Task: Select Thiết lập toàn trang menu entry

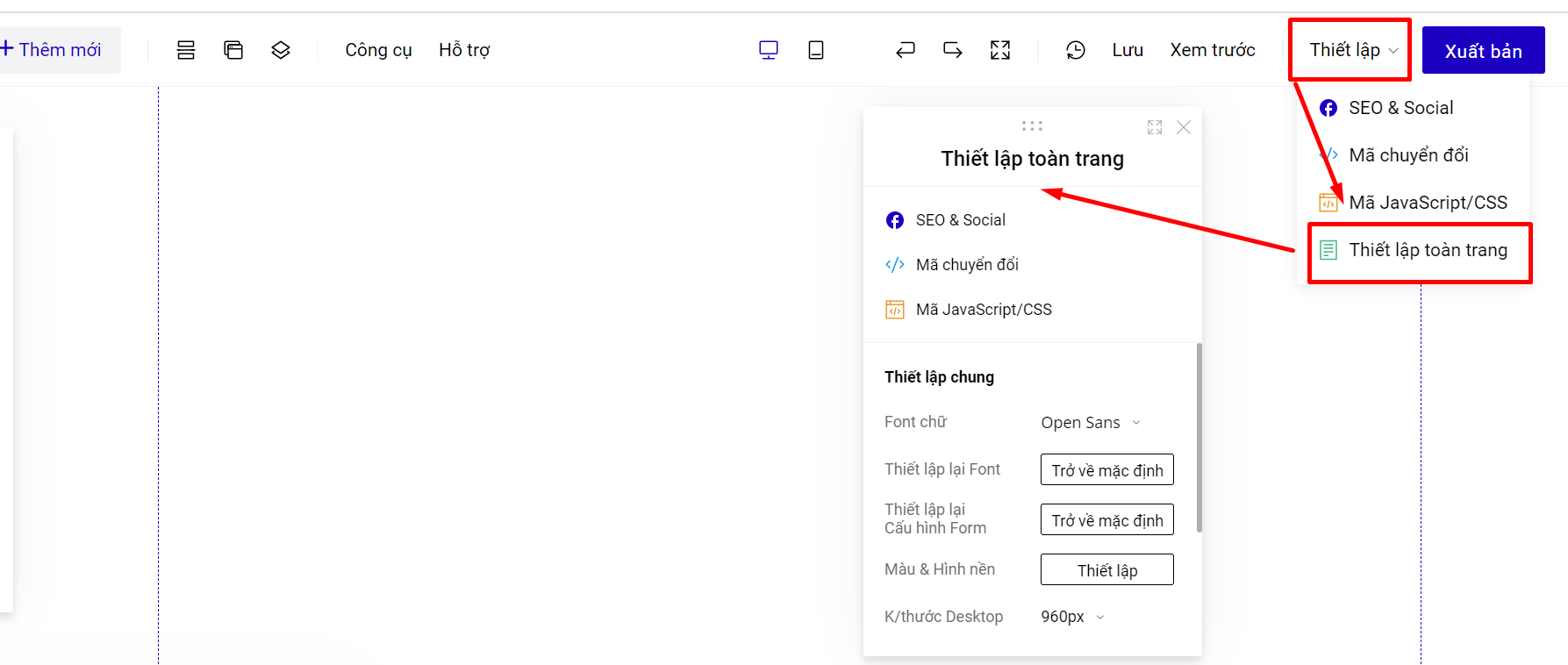Action: coord(1420,251)
